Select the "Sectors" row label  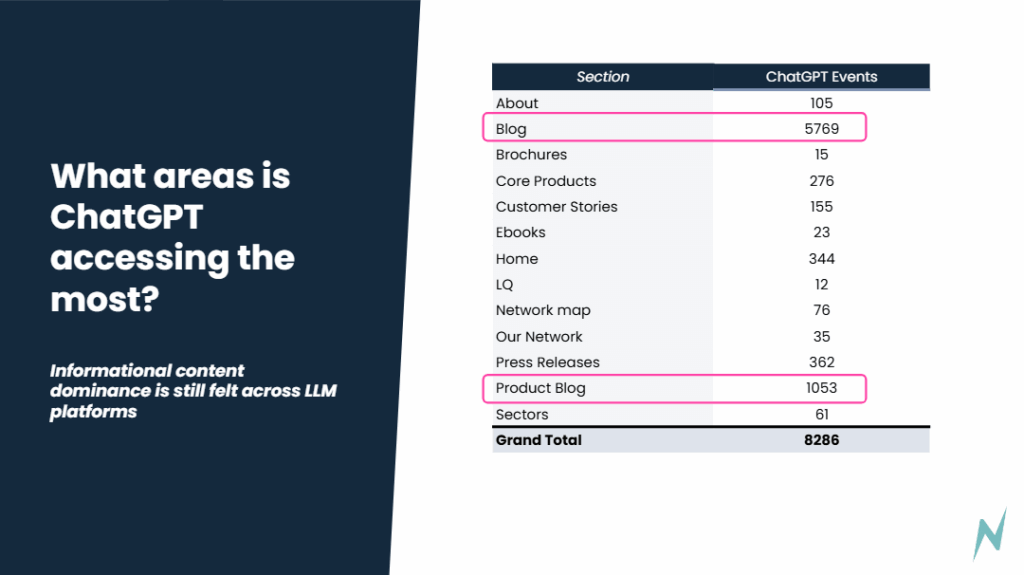tap(522, 414)
